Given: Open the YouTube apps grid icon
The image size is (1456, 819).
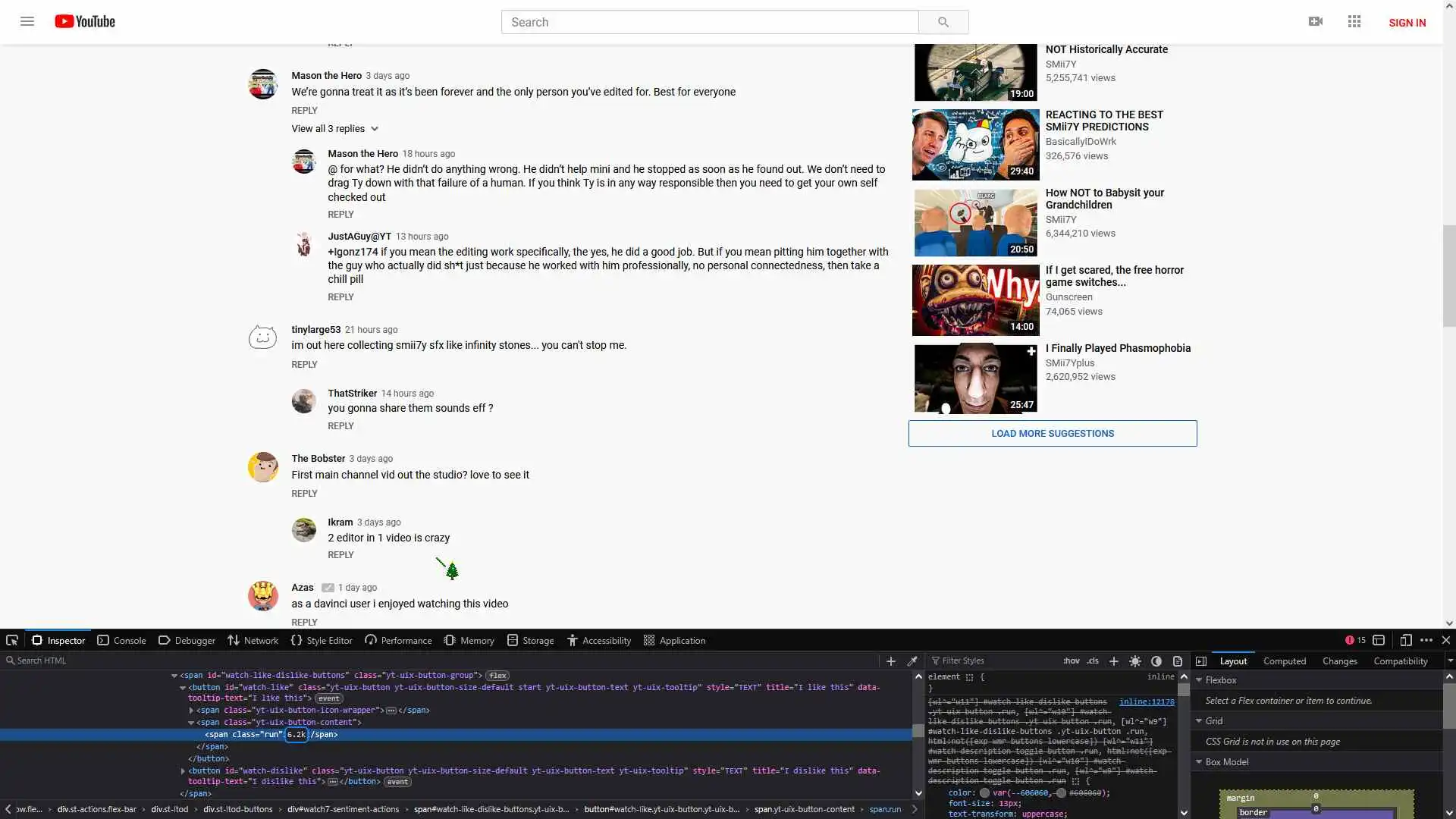Looking at the screenshot, I should 1354,22.
